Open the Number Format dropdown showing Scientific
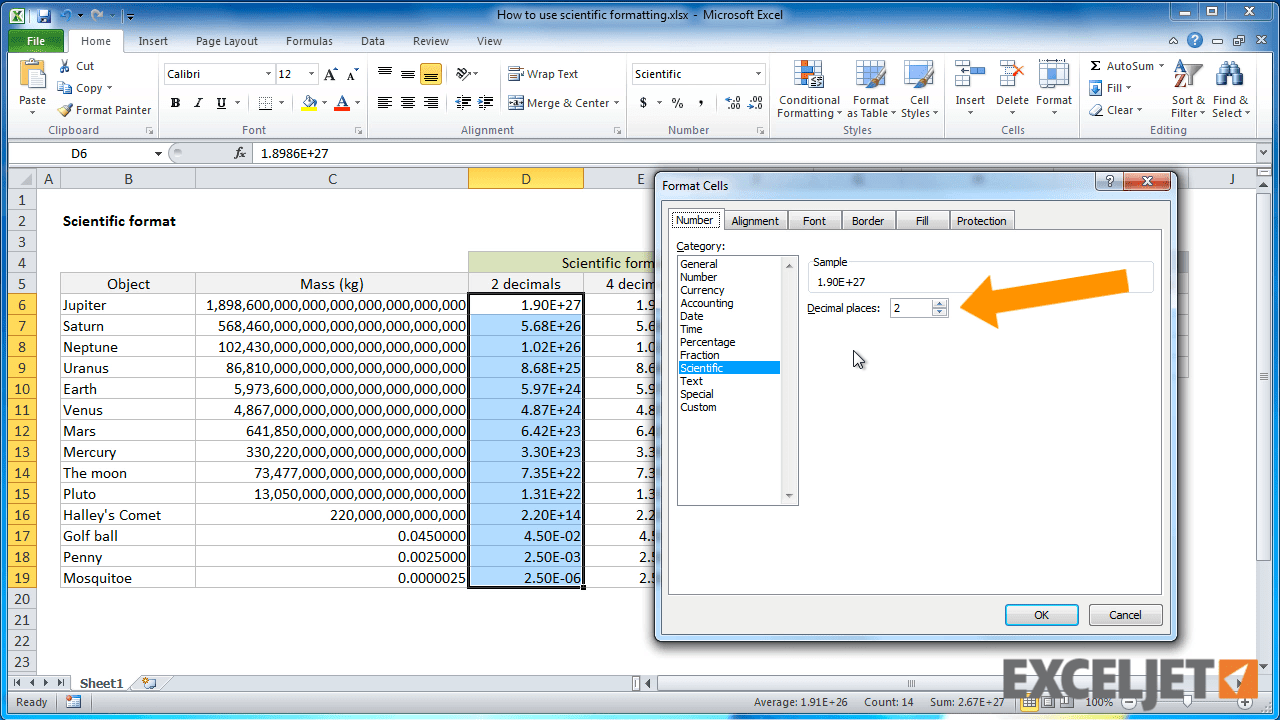The height and width of the screenshot is (720, 1280). 697,73
